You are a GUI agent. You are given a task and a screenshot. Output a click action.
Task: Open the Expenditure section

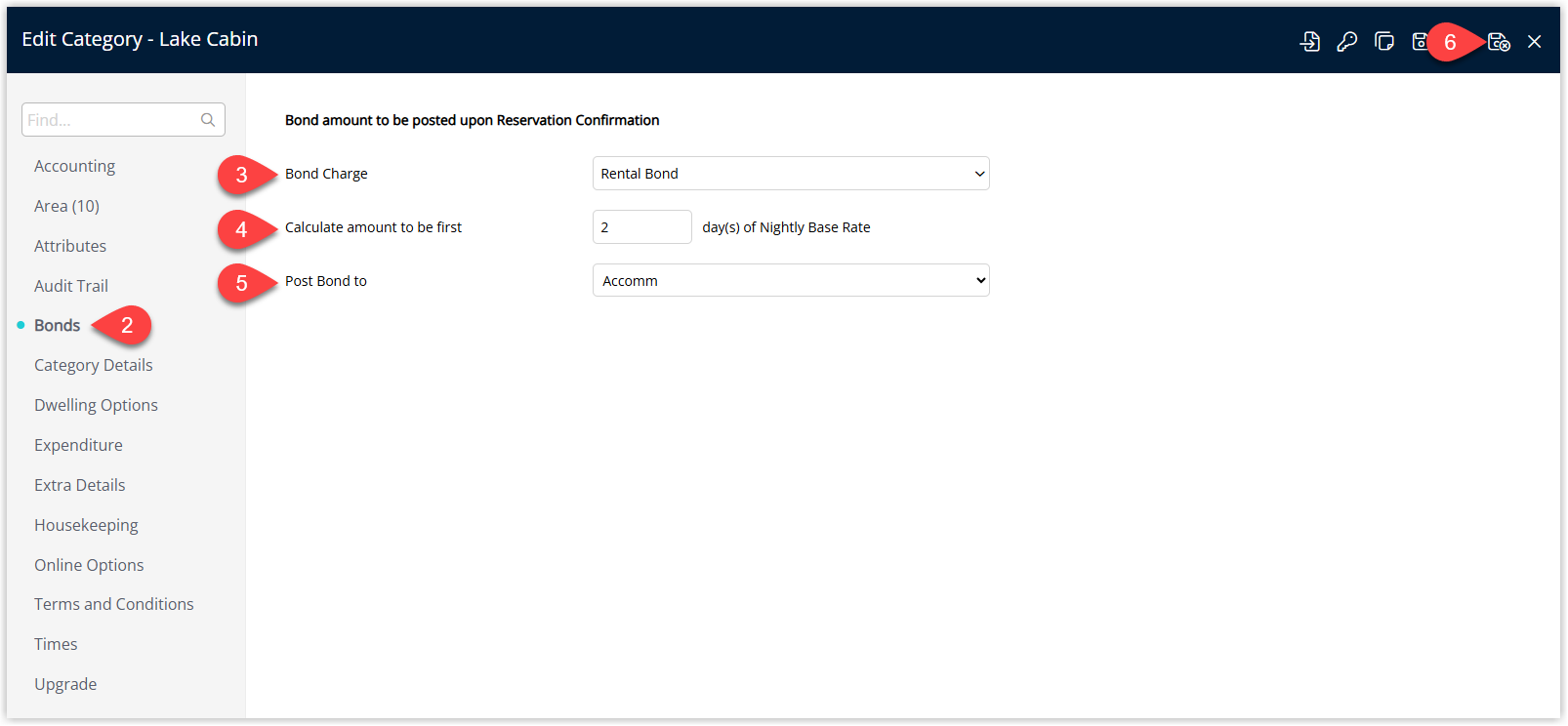79,445
